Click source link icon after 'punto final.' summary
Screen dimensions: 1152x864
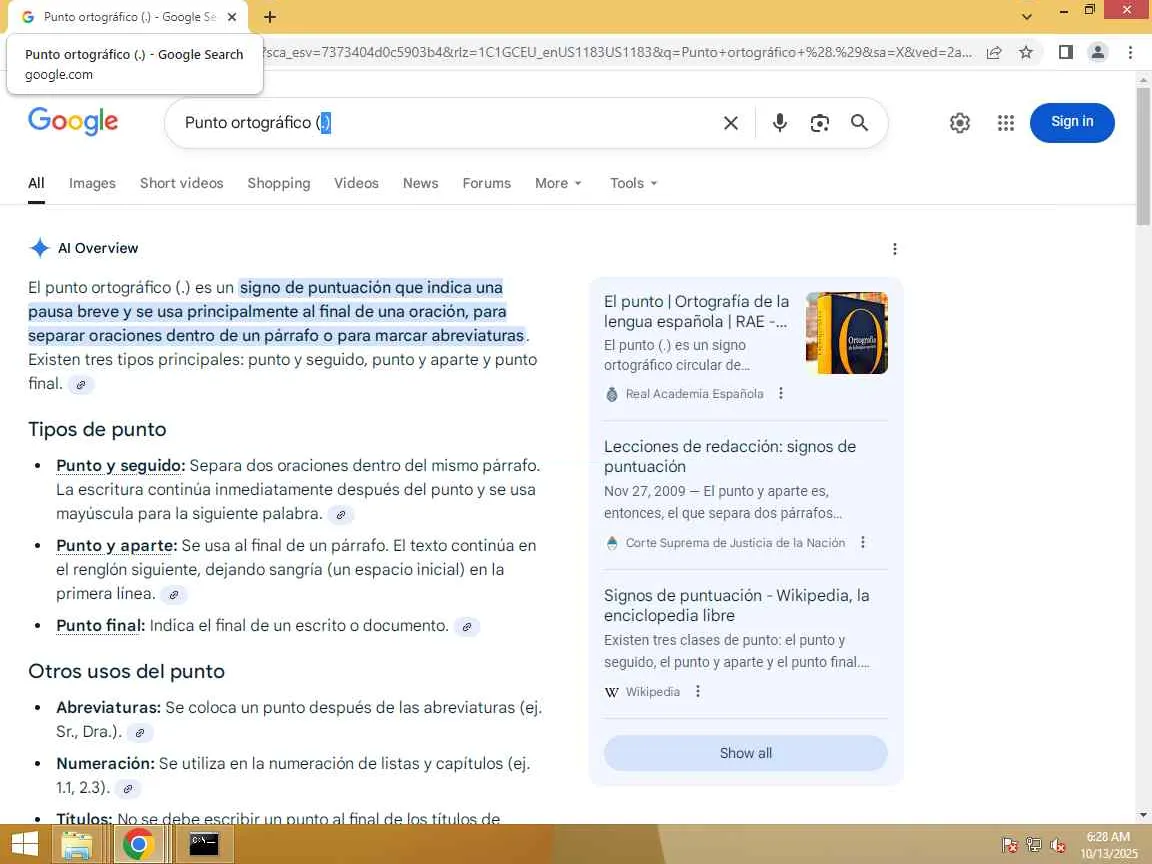point(81,384)
